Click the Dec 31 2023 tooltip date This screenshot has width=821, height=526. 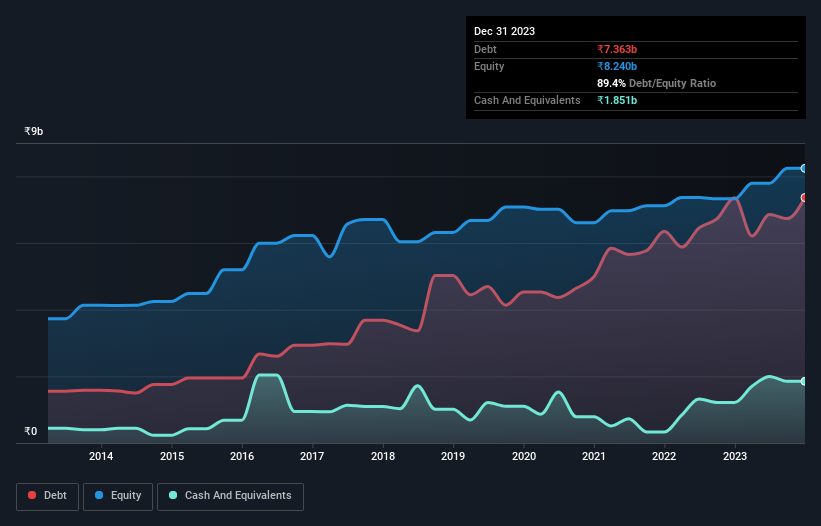click(504, 31)
